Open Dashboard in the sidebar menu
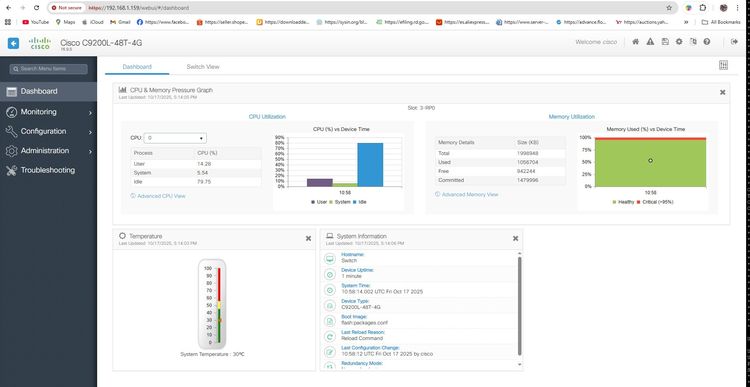This screenshot has height=387, width=750. tap(48, 91)
